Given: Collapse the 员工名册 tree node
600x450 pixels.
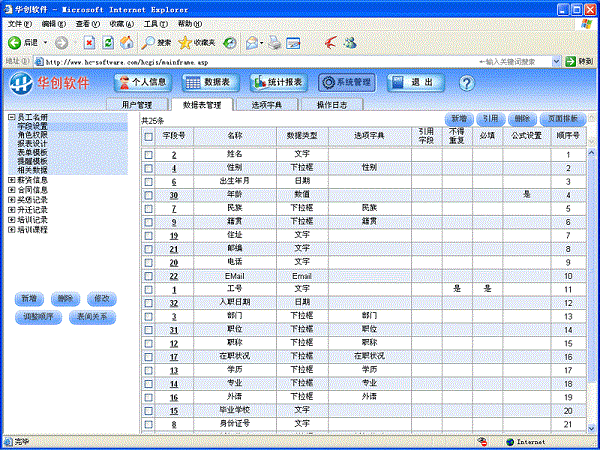Looking at the screenshot, I should tap(11, 118).
